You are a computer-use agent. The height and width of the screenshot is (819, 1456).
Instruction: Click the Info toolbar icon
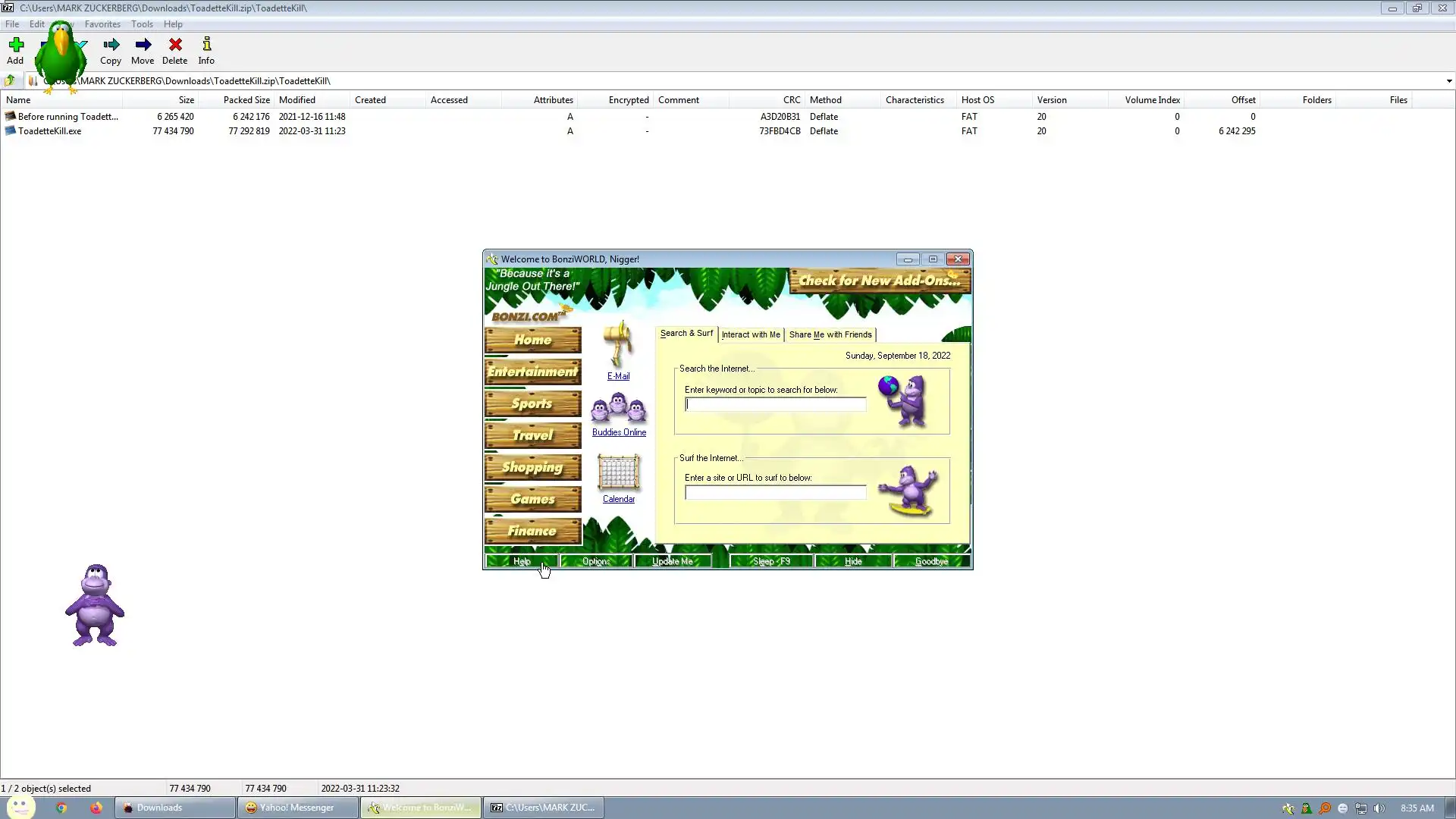pyautogui.click(x=206, y=50)
